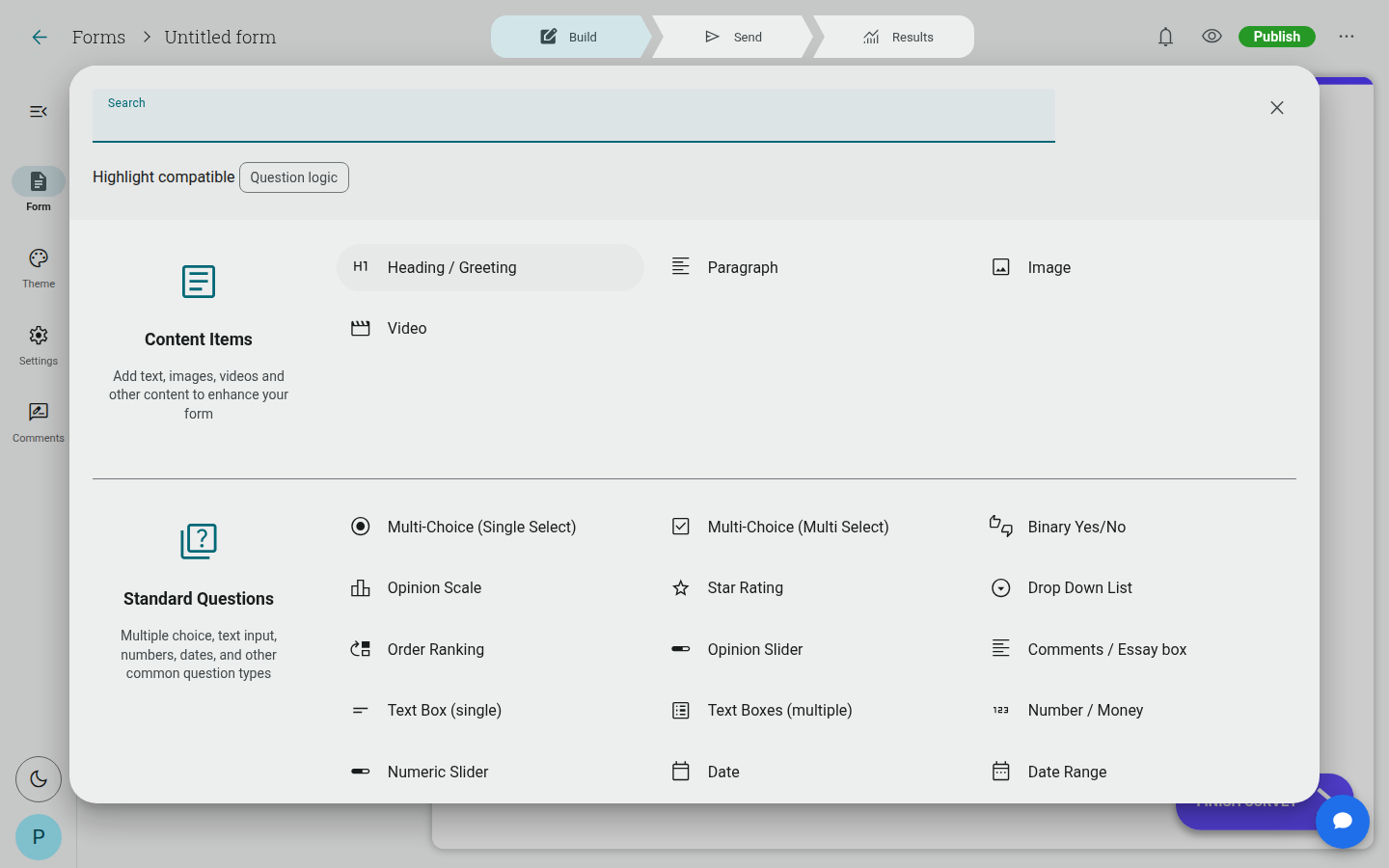The height and width of the screenshot is (868, 1389).
Task: Click the Multi-Choice (Multi Select) checkbox icon
Action: 681,527
